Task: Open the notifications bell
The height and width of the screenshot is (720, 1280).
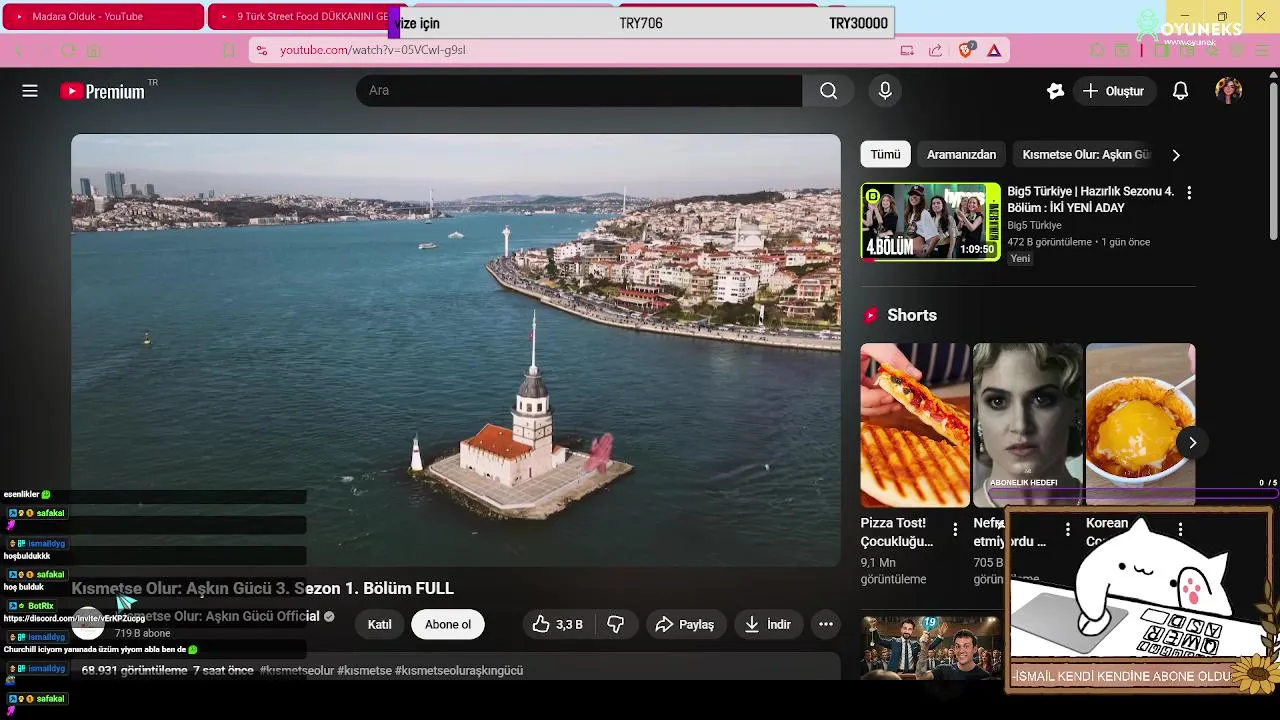Action: tap(1180, 91)
